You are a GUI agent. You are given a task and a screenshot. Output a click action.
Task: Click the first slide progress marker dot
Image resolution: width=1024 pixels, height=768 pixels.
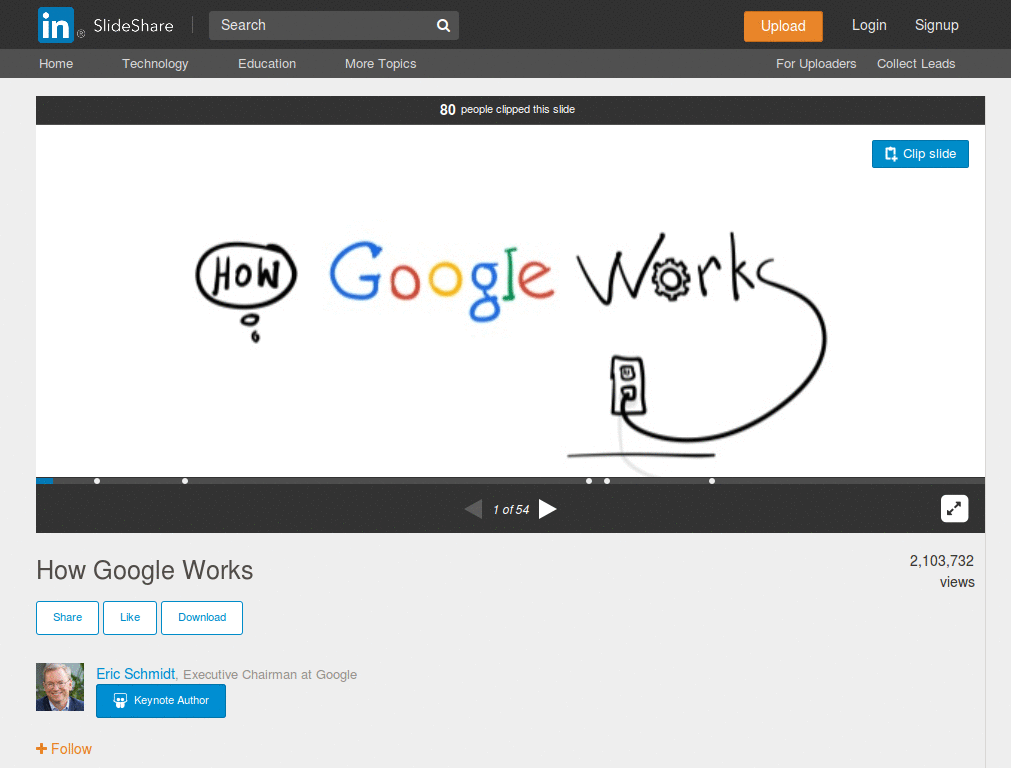tap(97, 481)
